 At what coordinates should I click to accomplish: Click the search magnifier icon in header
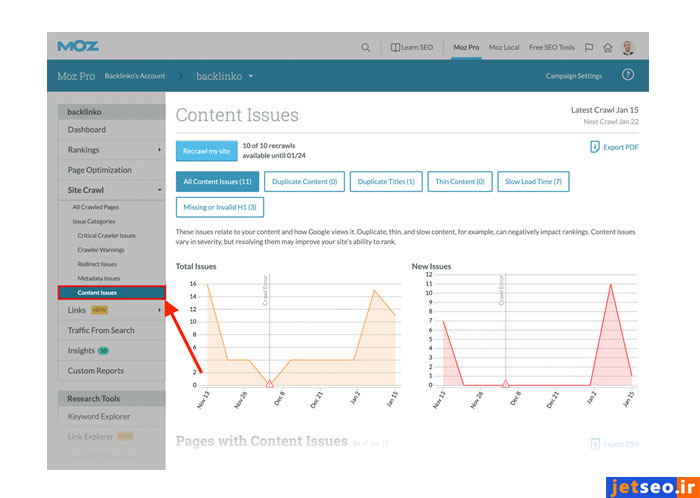(x=366, y=47)
